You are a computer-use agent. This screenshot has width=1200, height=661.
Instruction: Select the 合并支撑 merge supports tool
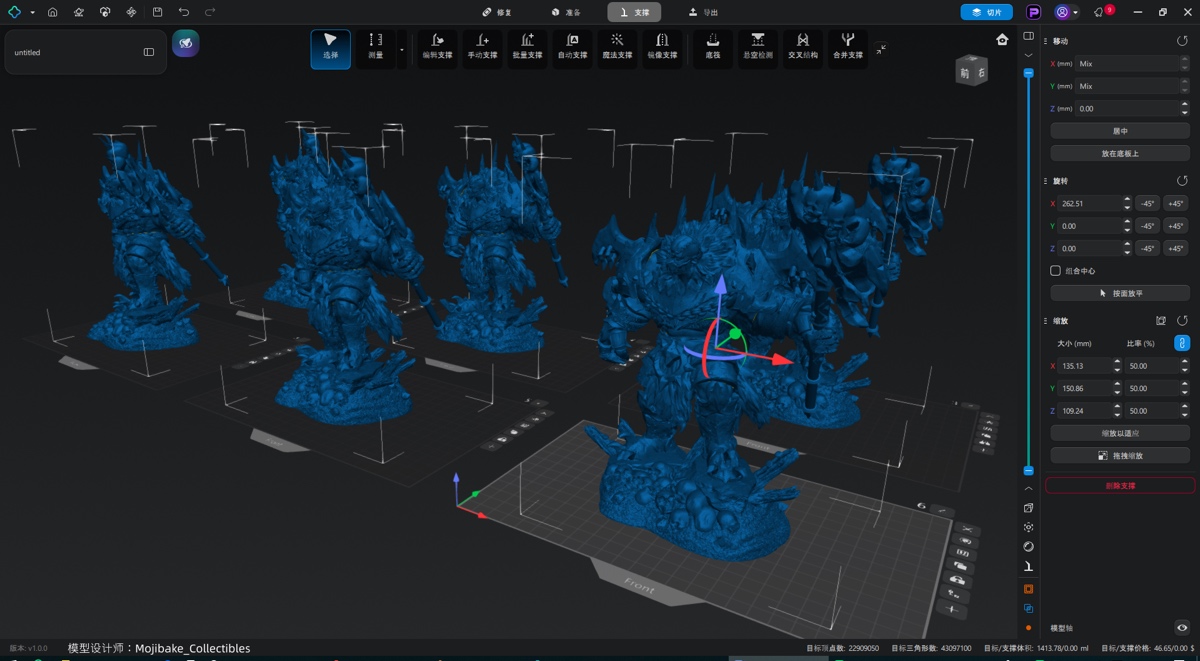coord(848,46)
